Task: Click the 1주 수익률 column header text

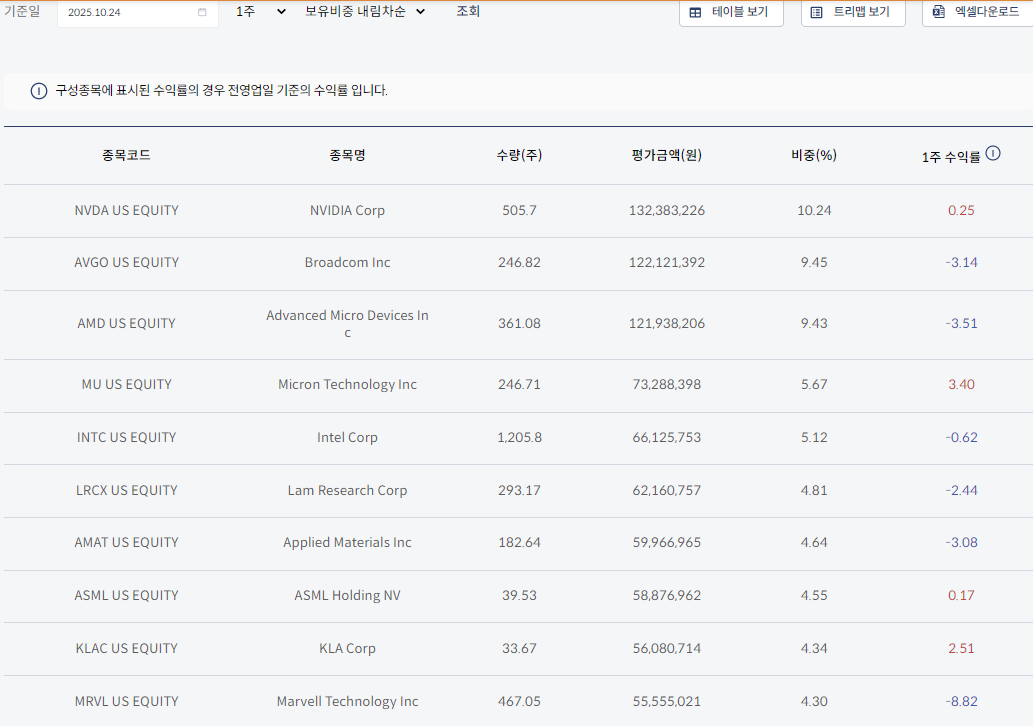Action: [x=951, y=157]
